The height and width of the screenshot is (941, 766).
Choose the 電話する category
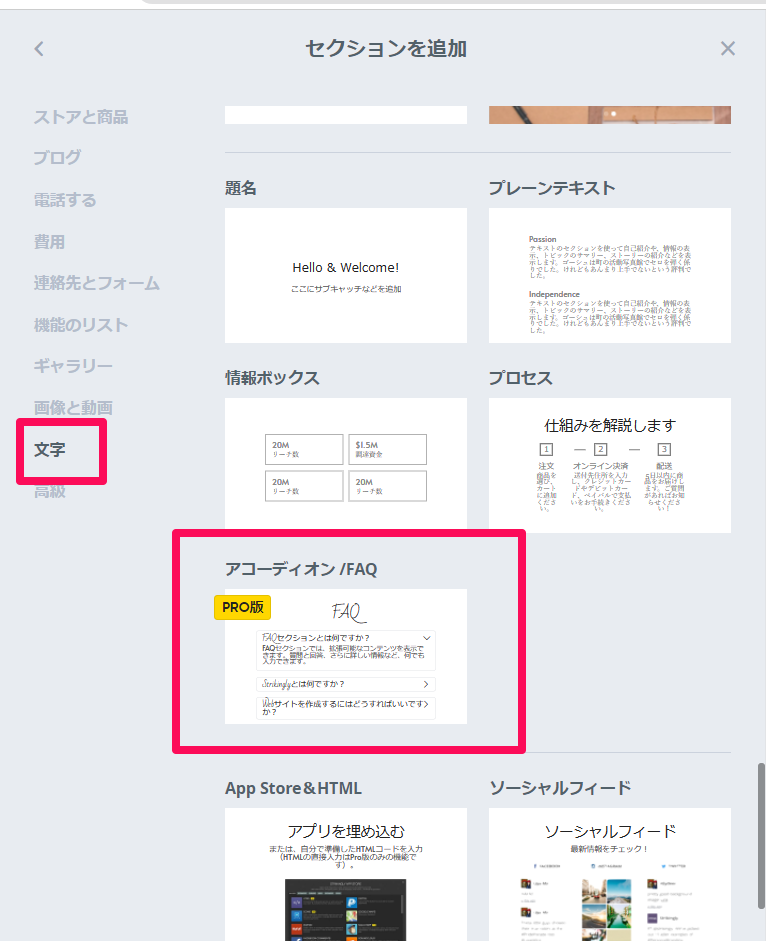tap(65, 200)
